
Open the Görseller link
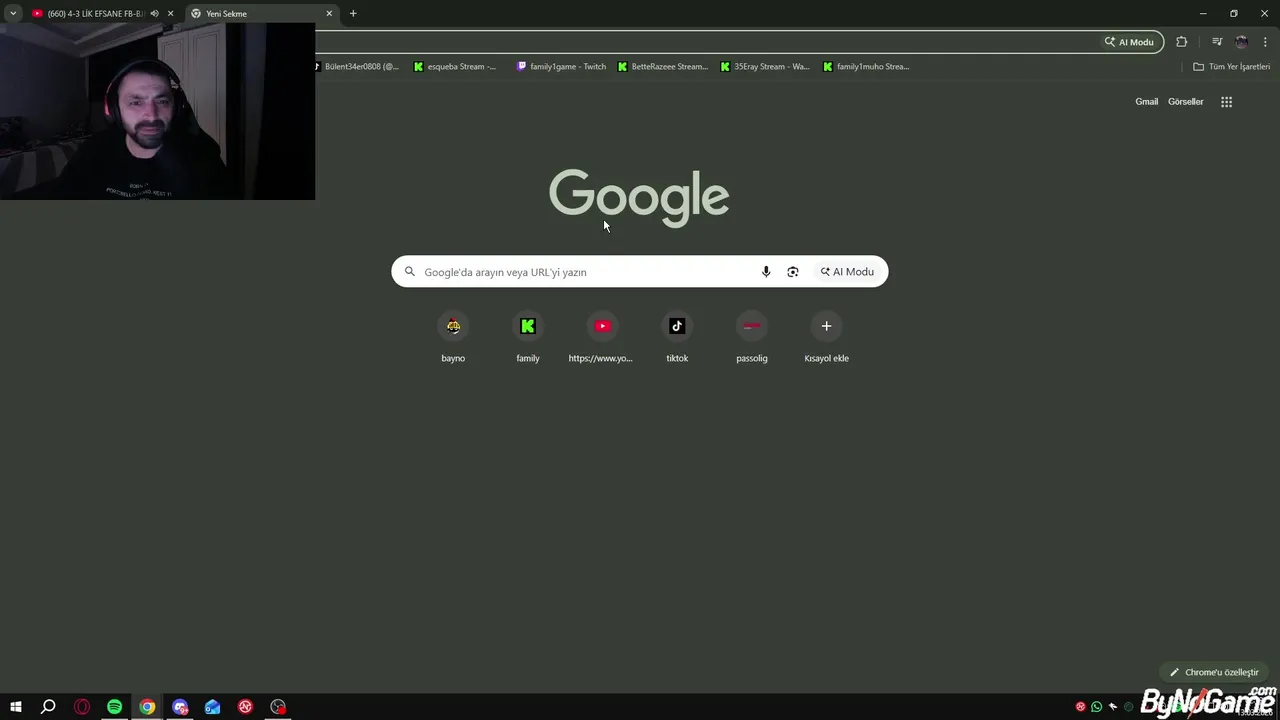coord(1185,102)
